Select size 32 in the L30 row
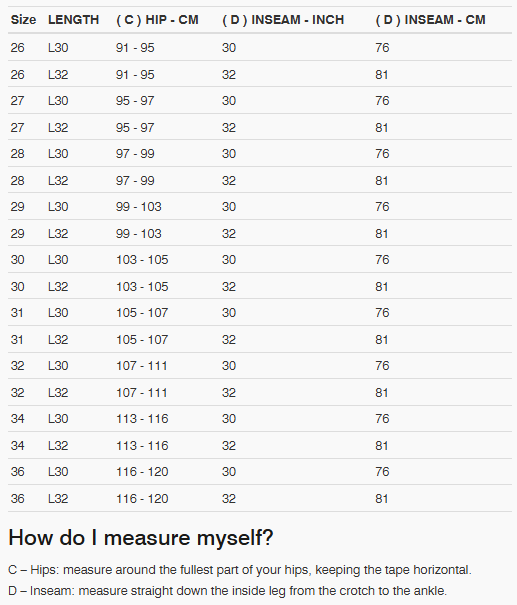The width and height of the screenshot is (517, 605). (17, 366)
